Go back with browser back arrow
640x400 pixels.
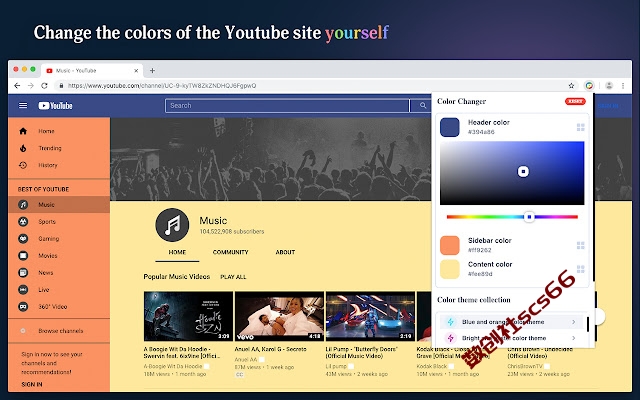[x=17, y=86]
